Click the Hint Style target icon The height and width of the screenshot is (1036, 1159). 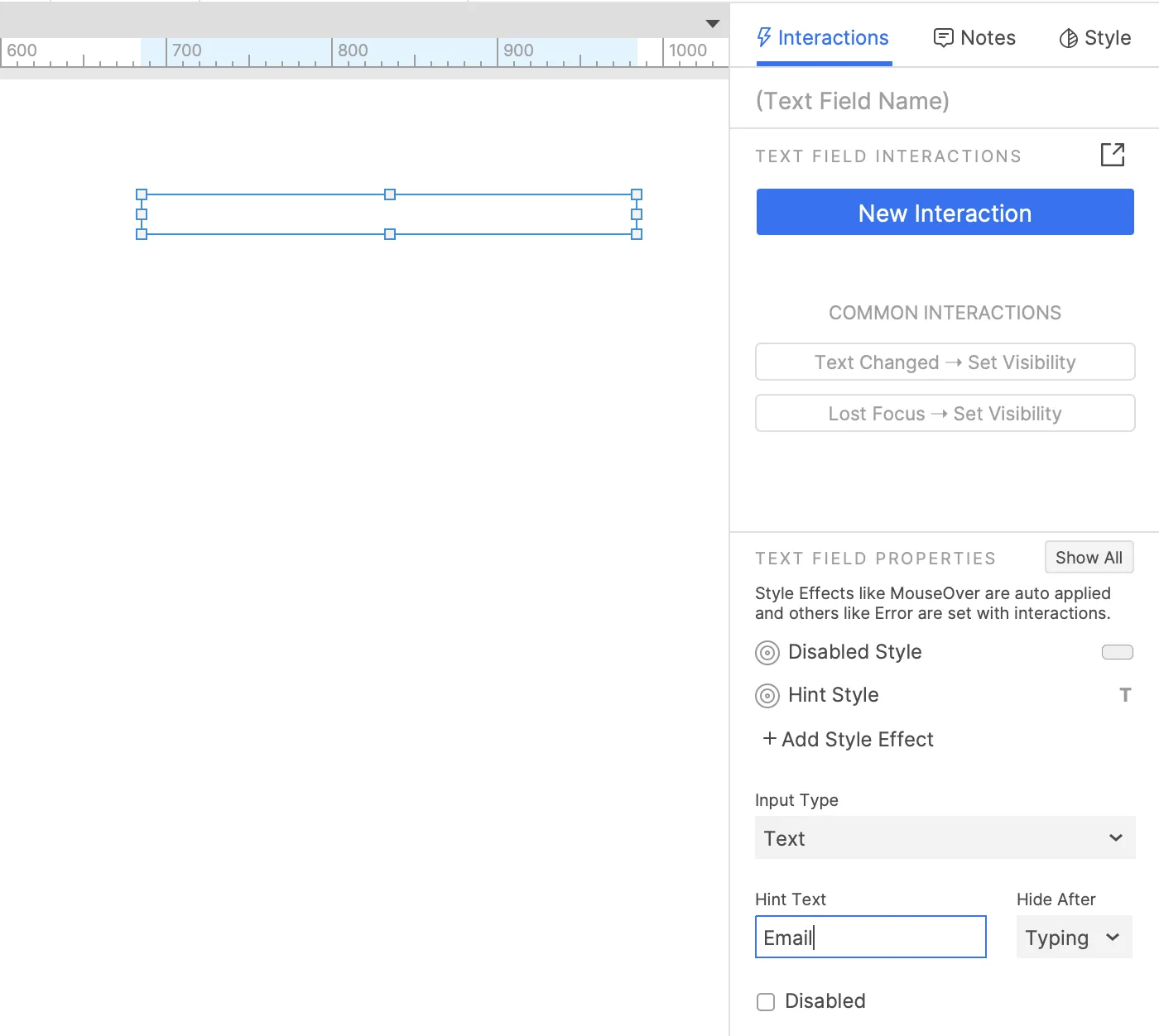pos(767,696)
